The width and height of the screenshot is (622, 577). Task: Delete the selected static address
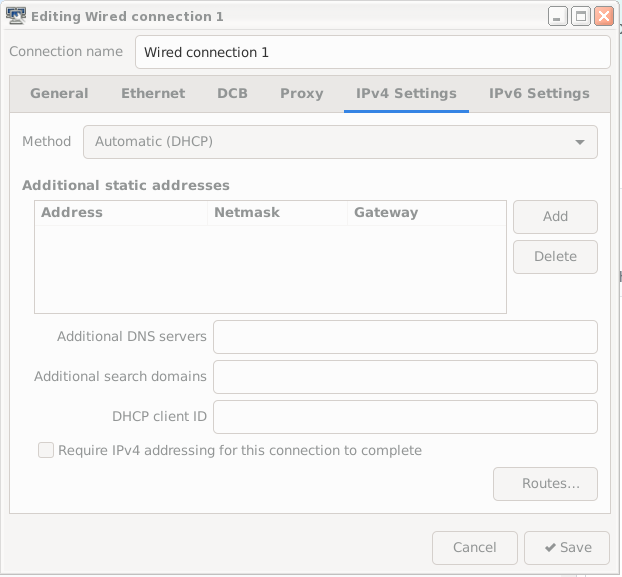[x=555, y=257]
